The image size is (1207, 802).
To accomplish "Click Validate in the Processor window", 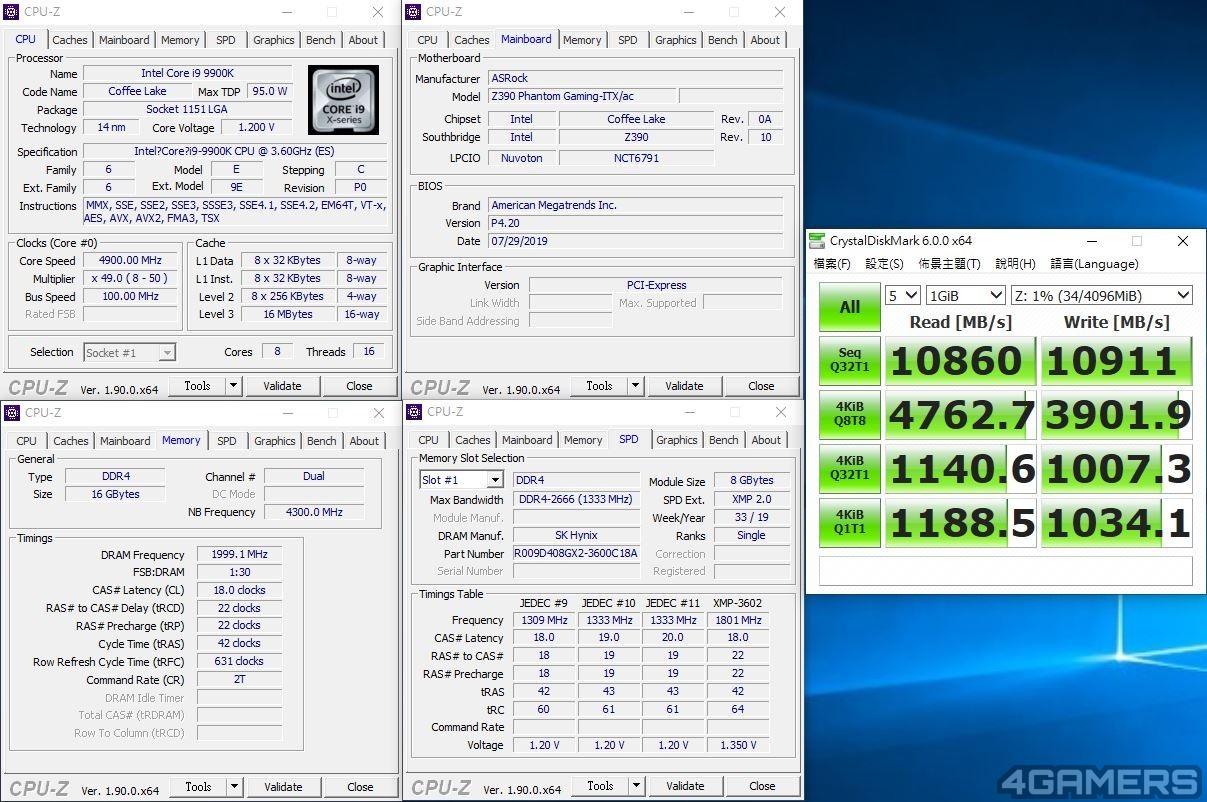I will click(282, 386).
